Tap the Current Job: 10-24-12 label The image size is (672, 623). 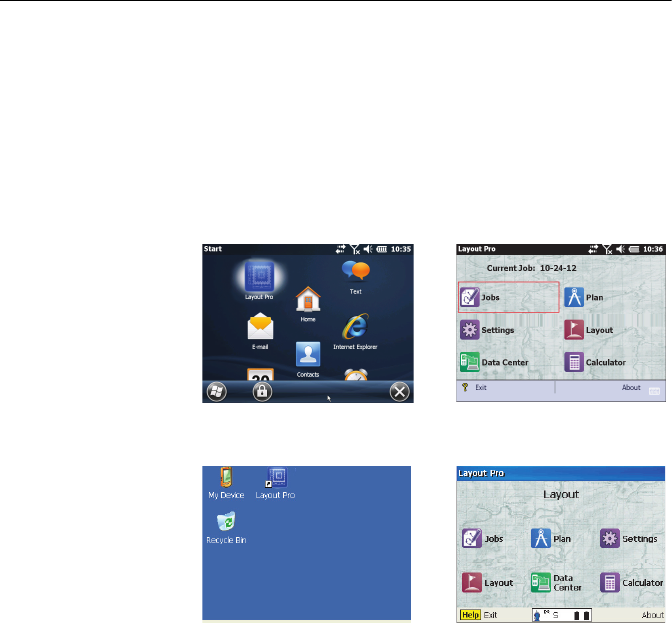531,268
